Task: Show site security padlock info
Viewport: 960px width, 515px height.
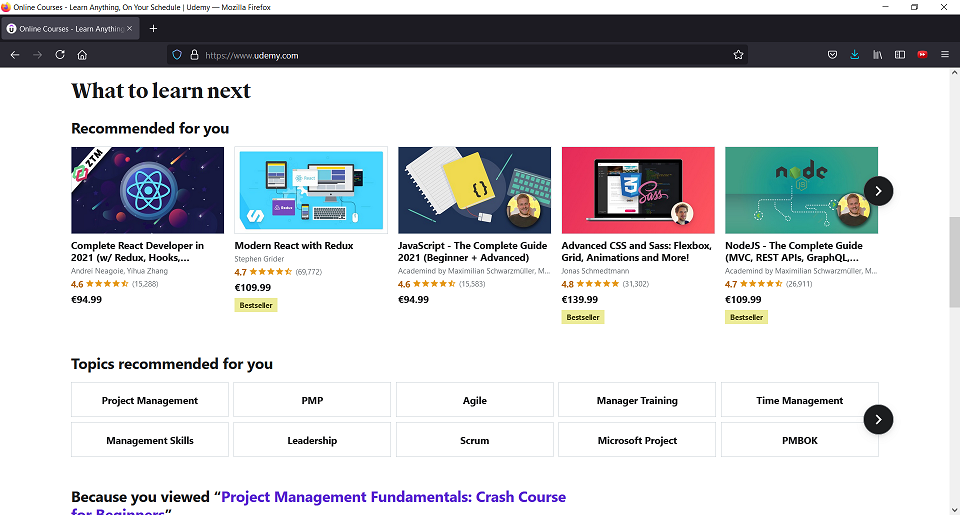Action: [194, 55]
